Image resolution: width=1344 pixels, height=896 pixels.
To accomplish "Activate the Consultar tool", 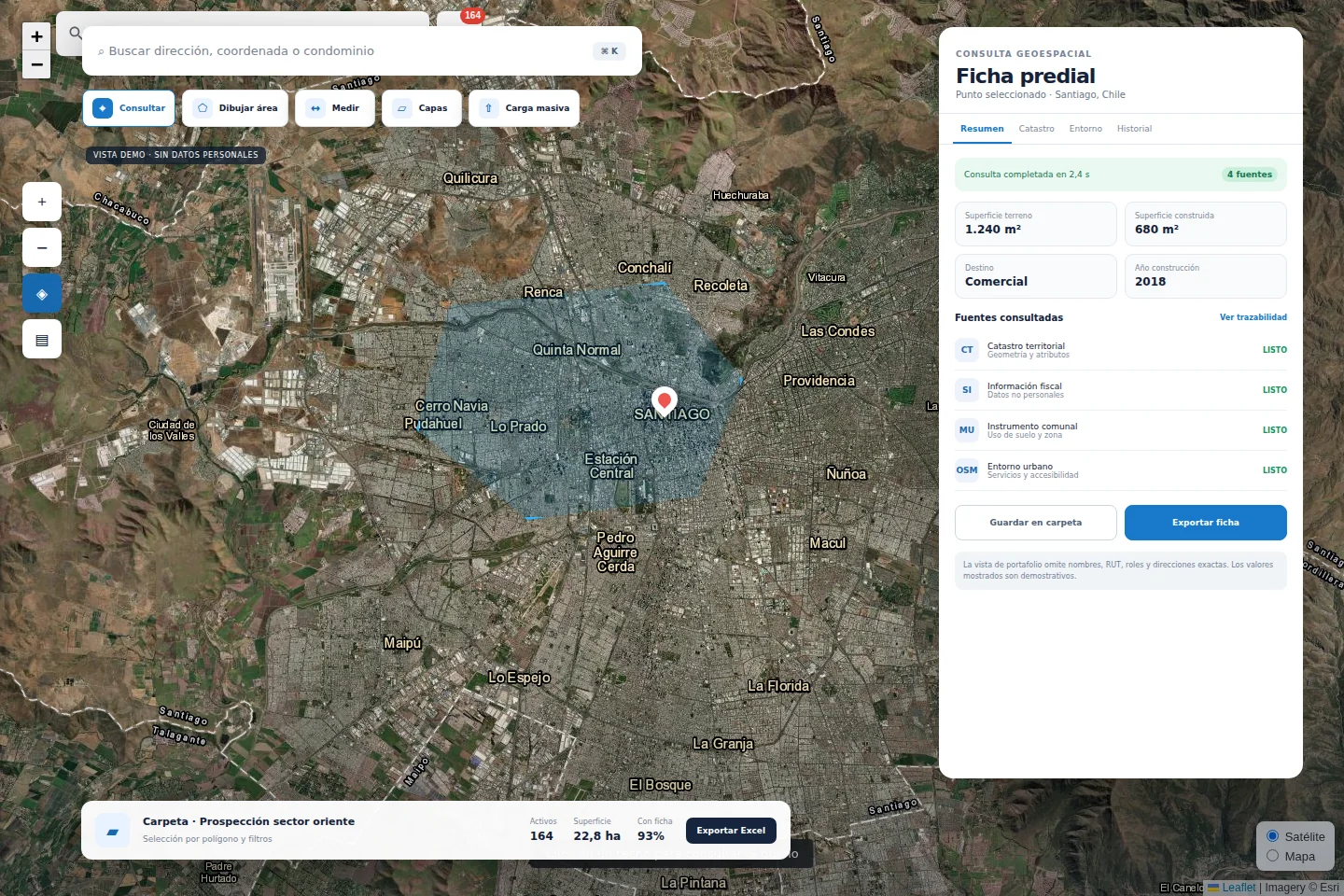I will click(129, 108).
